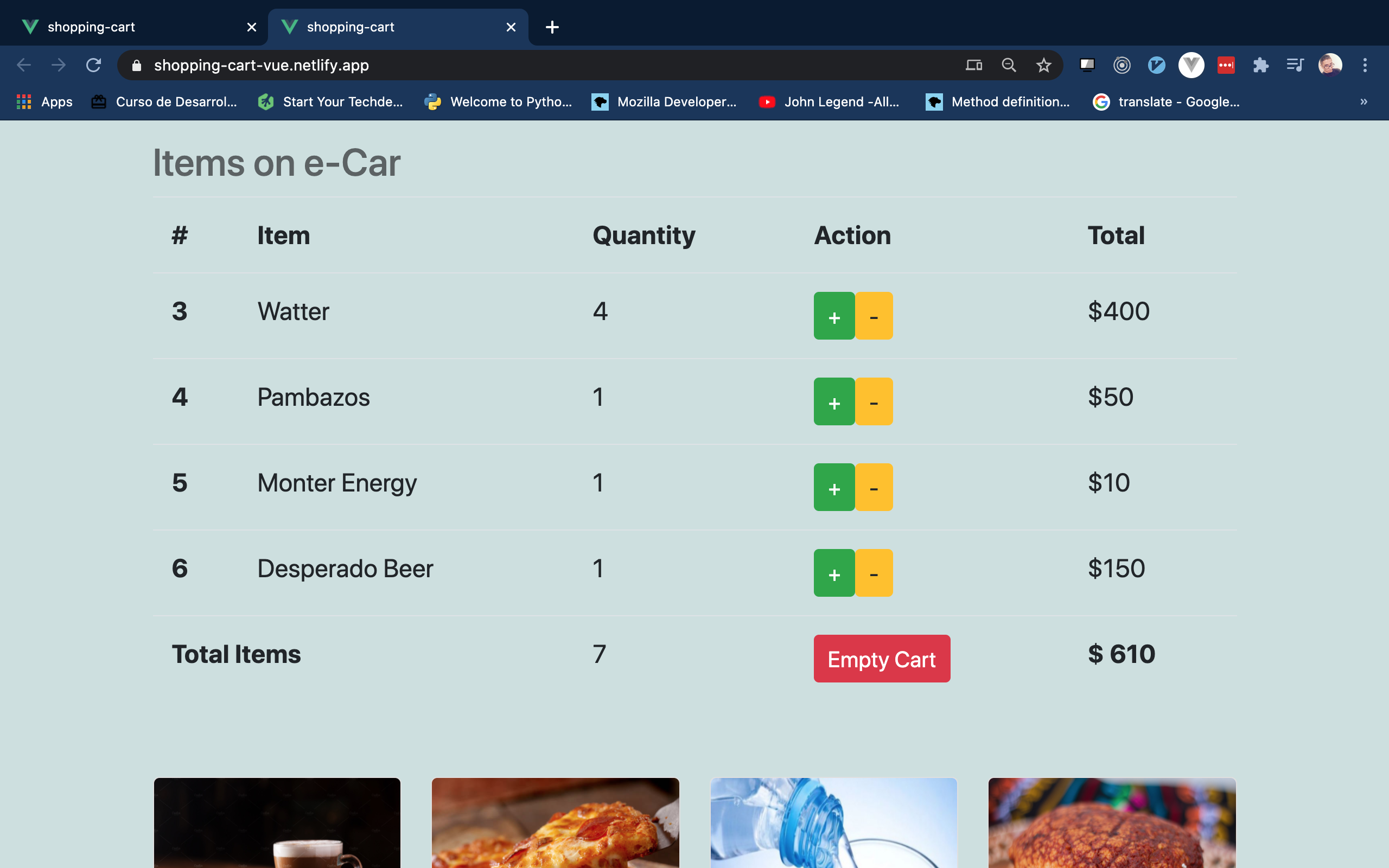This screenshot has width=1389, height=868.
Task: Click the '$150' Desperado Beer total
Action: pyautogui.click(x=1117, y=569)
